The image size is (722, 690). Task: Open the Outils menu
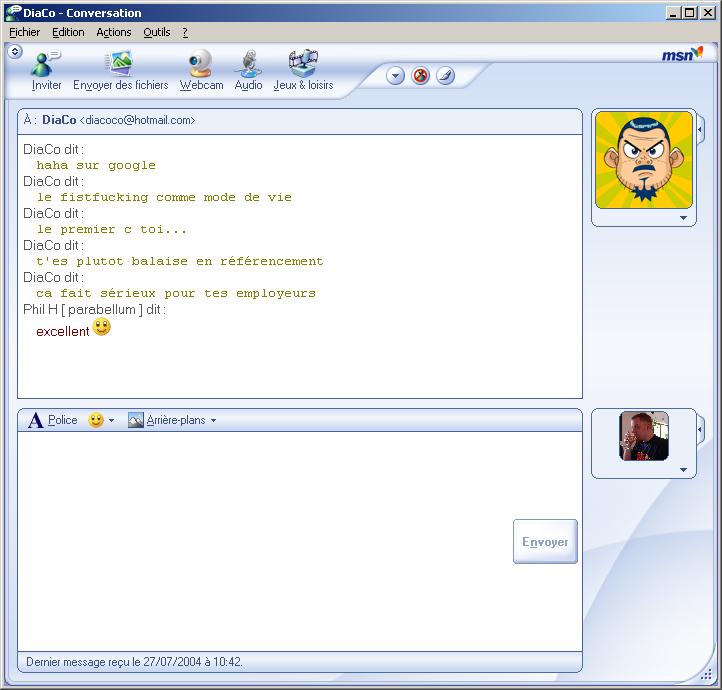(x=157, y=32)
